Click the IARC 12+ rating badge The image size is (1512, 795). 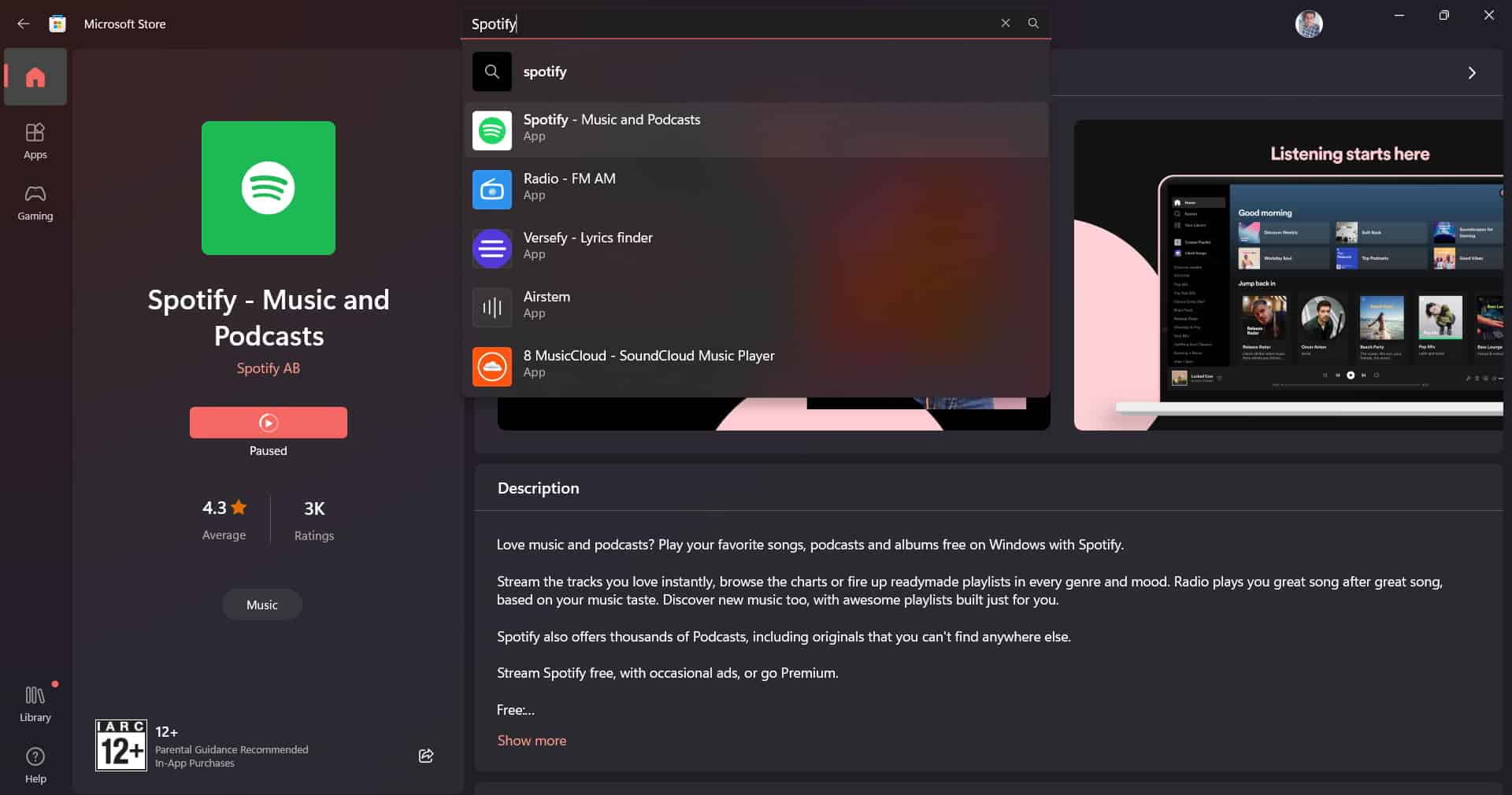[121, 745]
